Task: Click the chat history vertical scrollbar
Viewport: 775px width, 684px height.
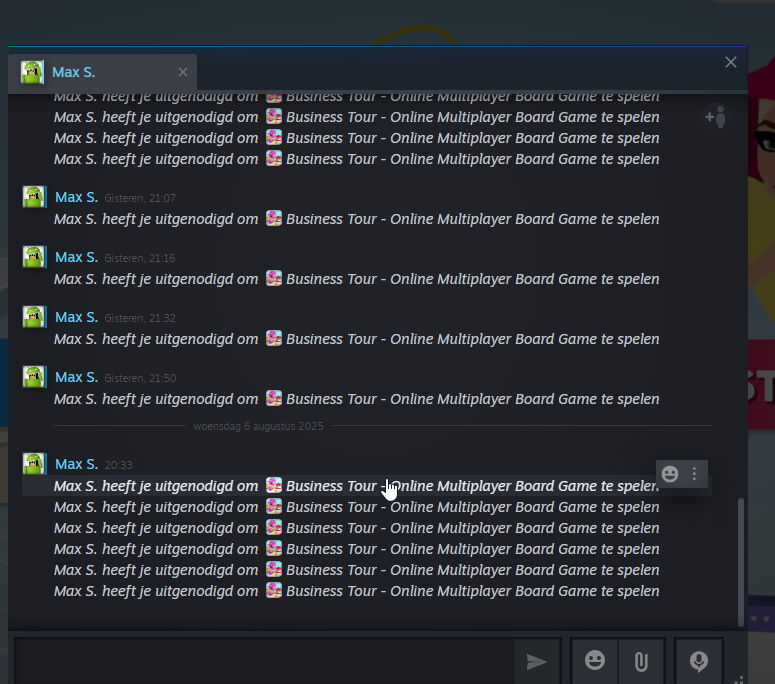Action: [741, 560]
